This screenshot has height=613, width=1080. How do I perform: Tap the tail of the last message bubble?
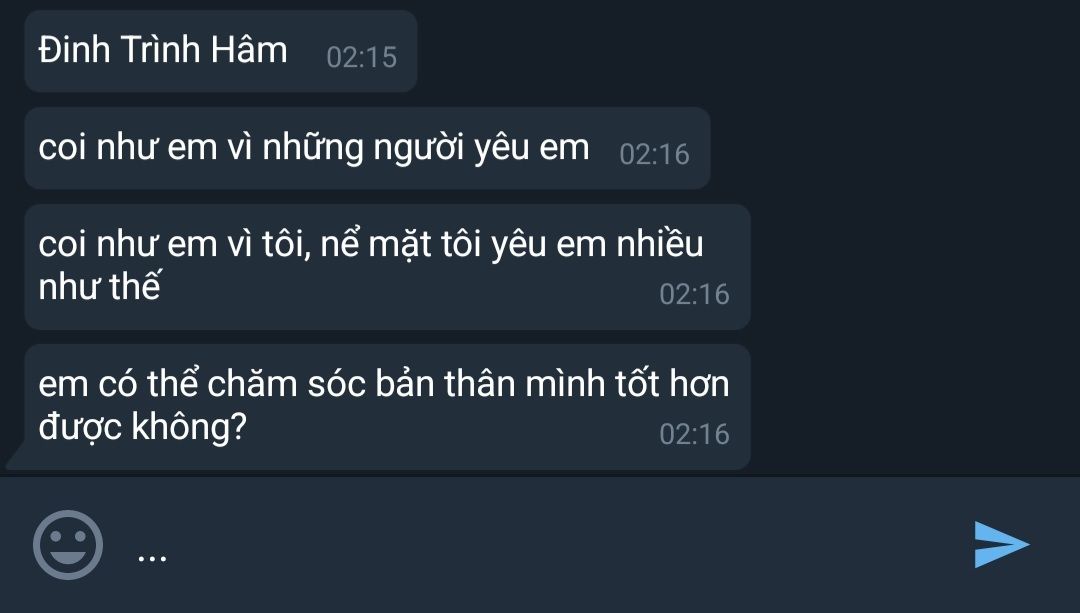(15, 460)
